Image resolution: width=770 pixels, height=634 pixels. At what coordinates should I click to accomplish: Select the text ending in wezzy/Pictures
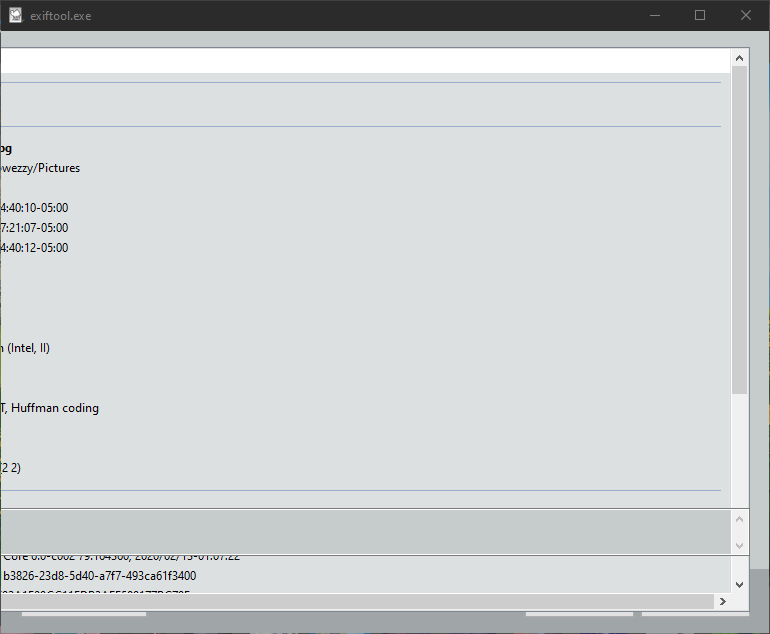[x=40, y=168]
